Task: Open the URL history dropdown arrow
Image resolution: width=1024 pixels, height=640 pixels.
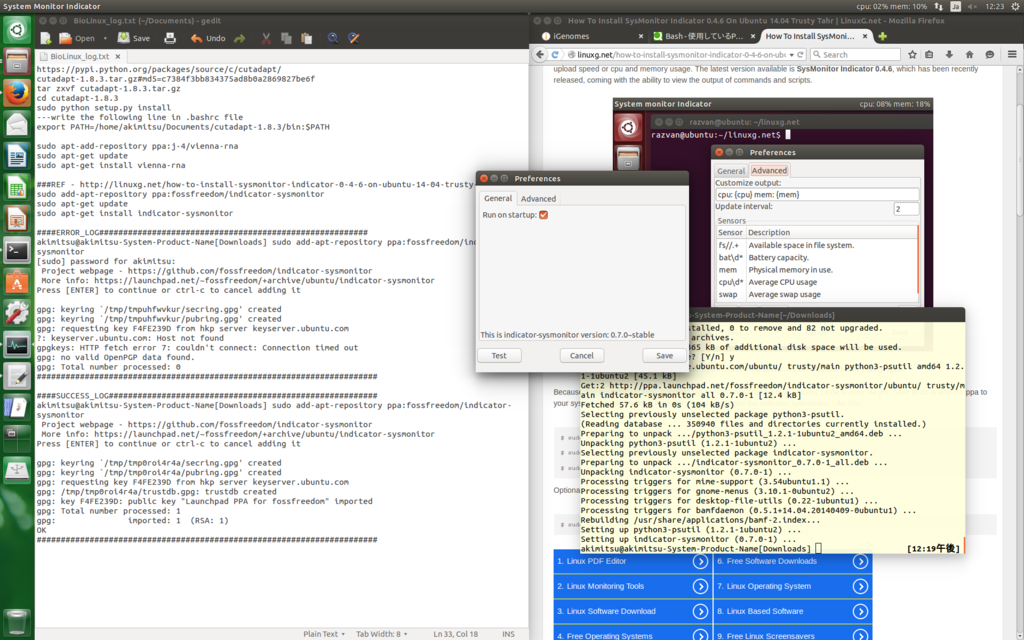Action: tap(792, 55)
